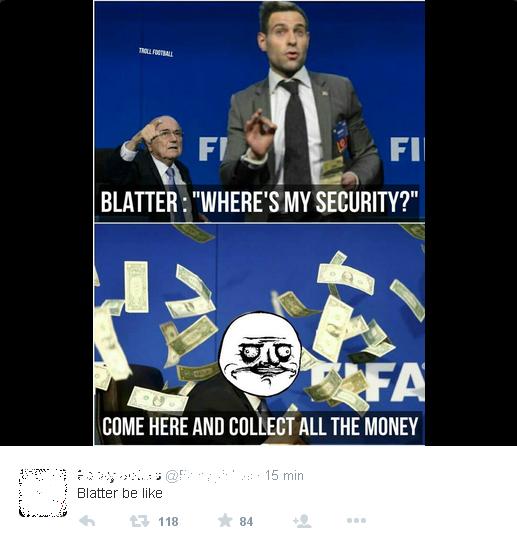Click the favorite count 84
The height and width of the screenshot is (535, 517).
(x=246, y=521)
